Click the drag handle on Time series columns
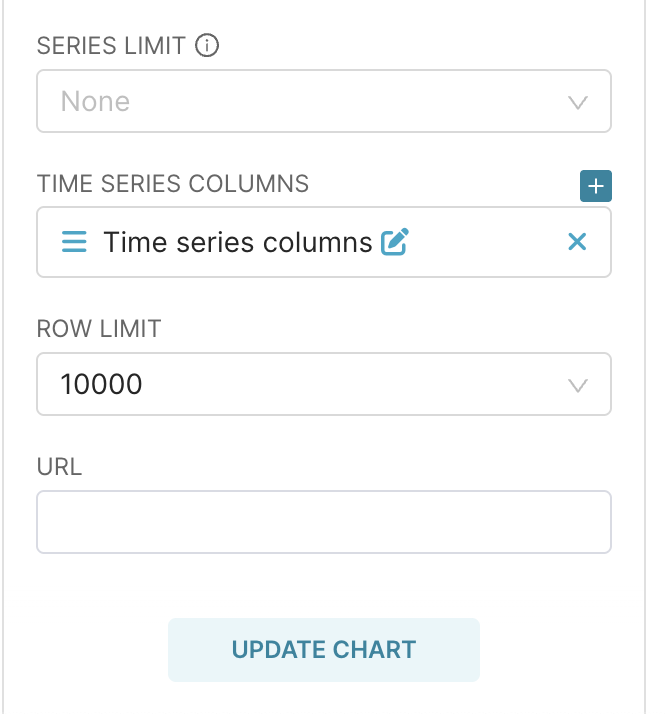Viewport: 666px width, 714px height. (74, 242)
